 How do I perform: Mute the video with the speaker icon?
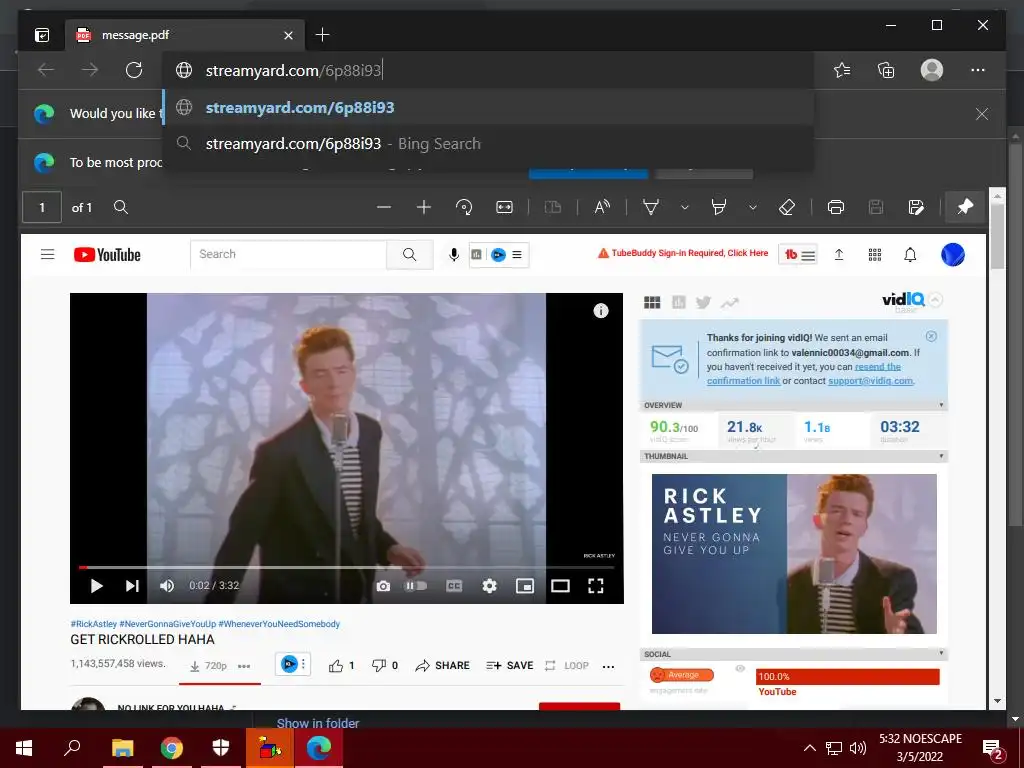coord(167,586)
